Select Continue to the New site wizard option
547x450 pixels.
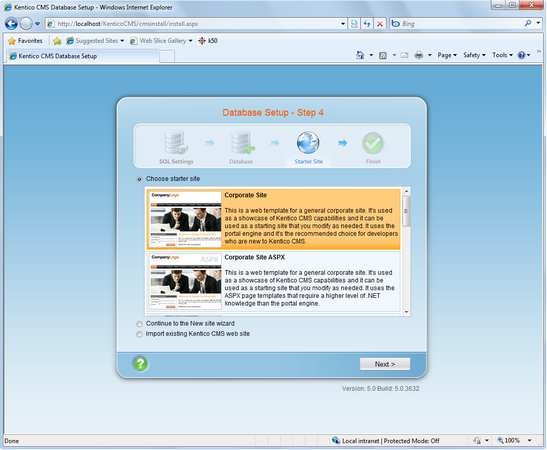[139, 324]
